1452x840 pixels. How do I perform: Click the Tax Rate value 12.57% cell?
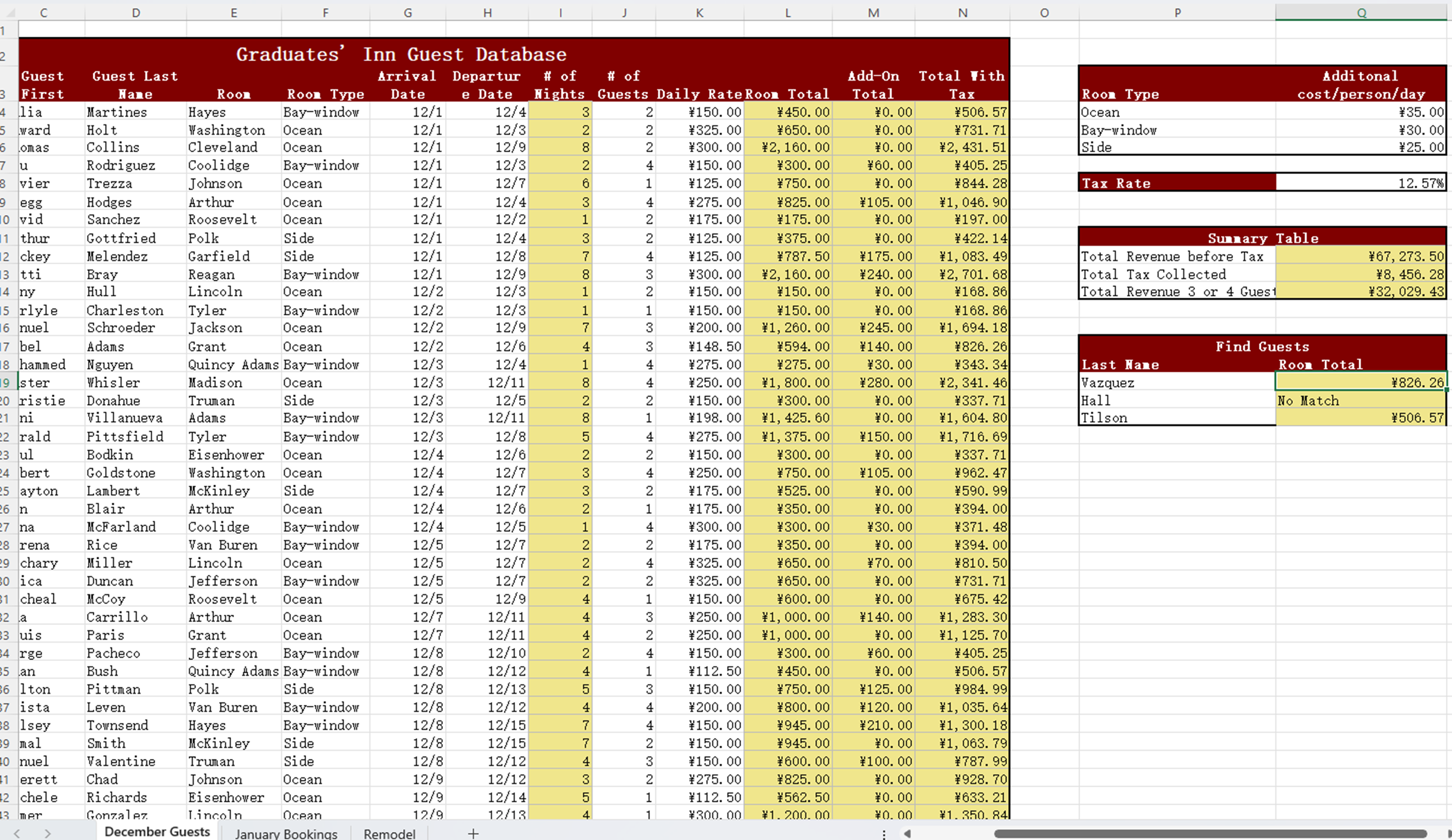(x=1361, y=183)
